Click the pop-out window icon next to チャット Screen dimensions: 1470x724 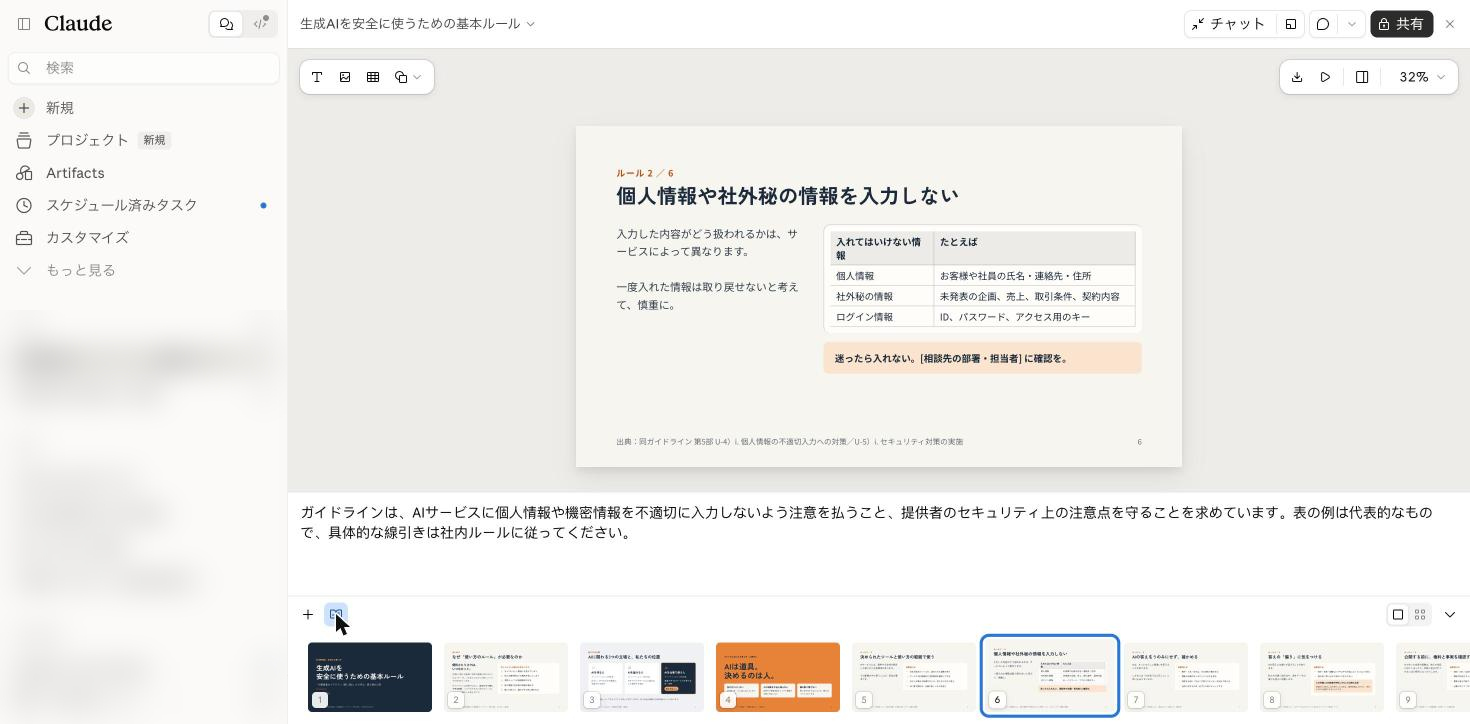(x=1291, y=23)
